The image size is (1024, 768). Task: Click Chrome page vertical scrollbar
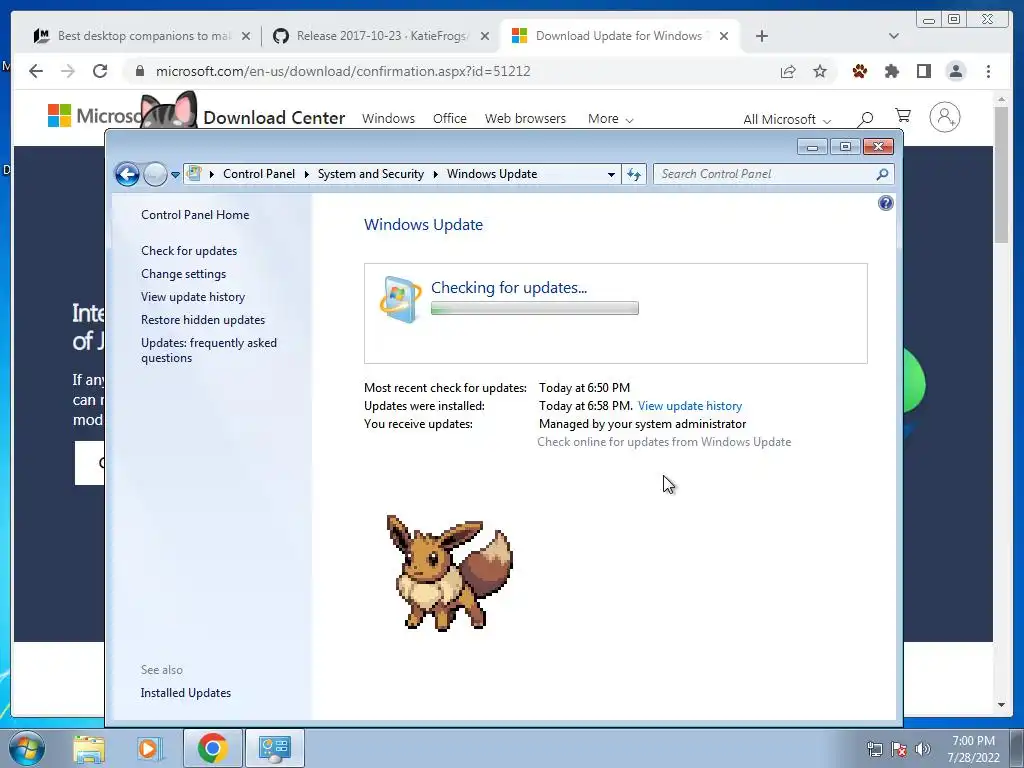(1001, 174)
